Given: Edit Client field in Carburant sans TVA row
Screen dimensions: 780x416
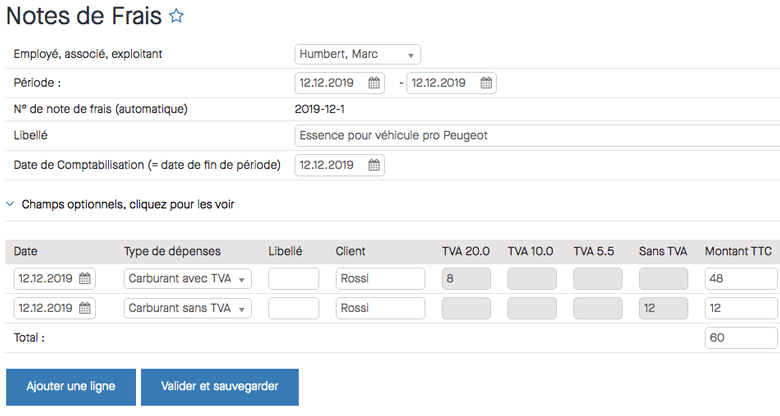Looking at the screenshot, I should tap(381, 308).
